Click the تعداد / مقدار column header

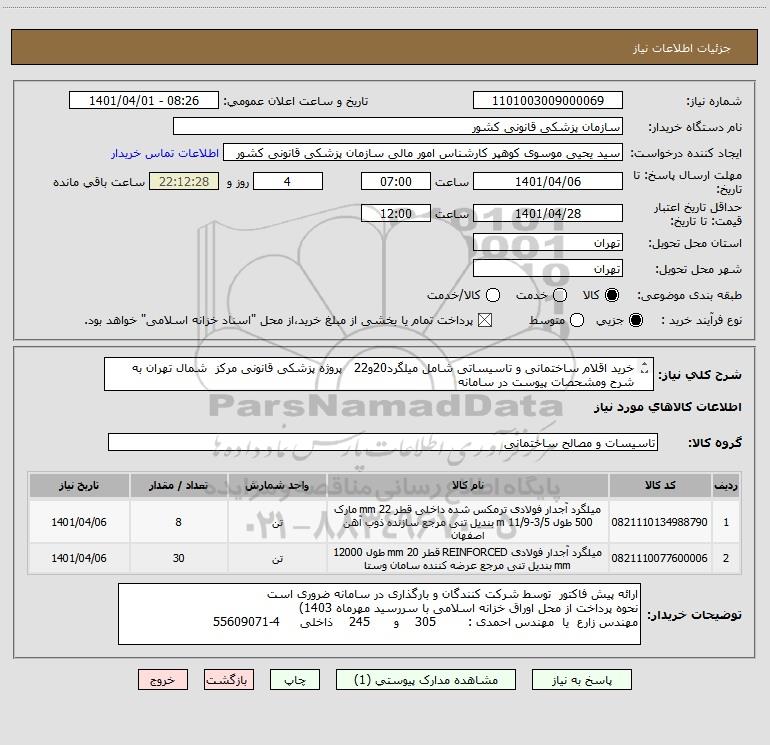[178, 486]
